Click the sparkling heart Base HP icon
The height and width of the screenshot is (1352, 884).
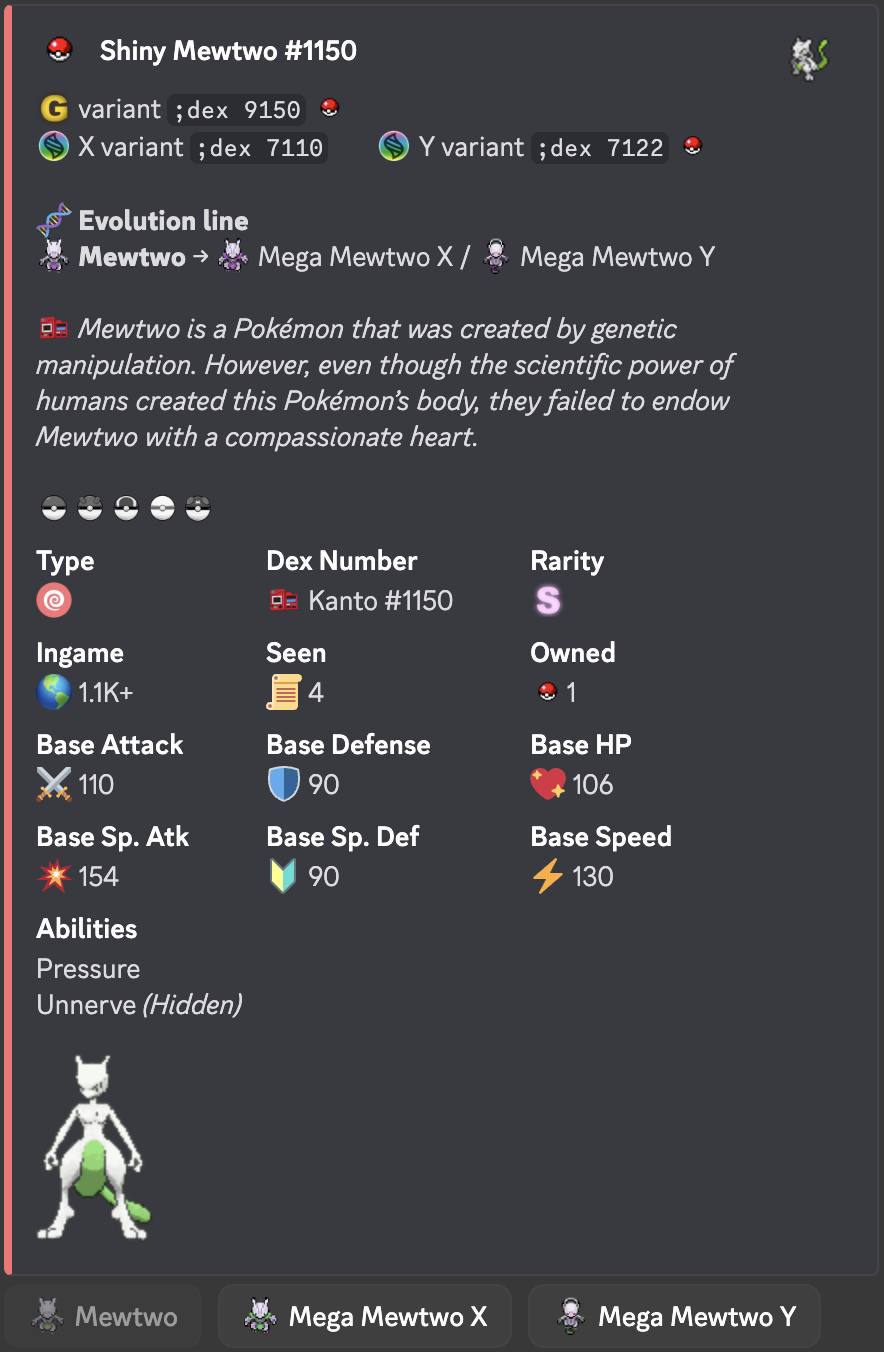click(x=548, y=785)
